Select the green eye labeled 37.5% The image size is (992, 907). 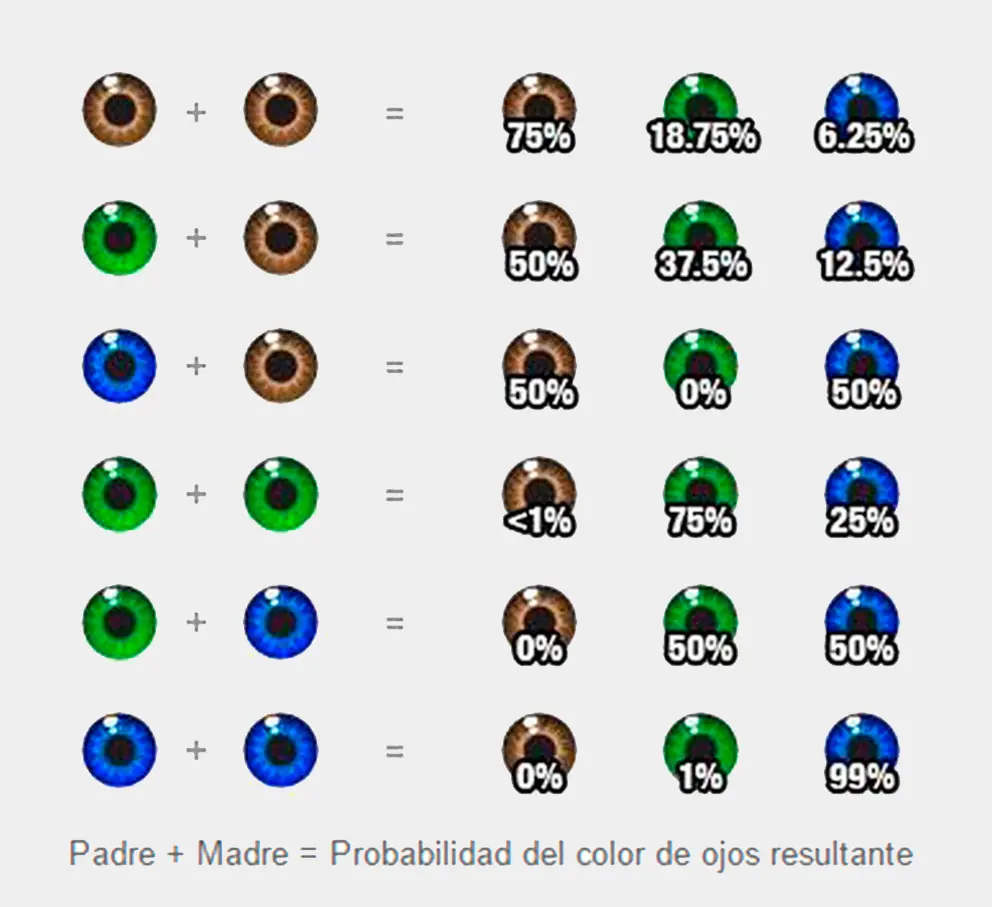701,240
